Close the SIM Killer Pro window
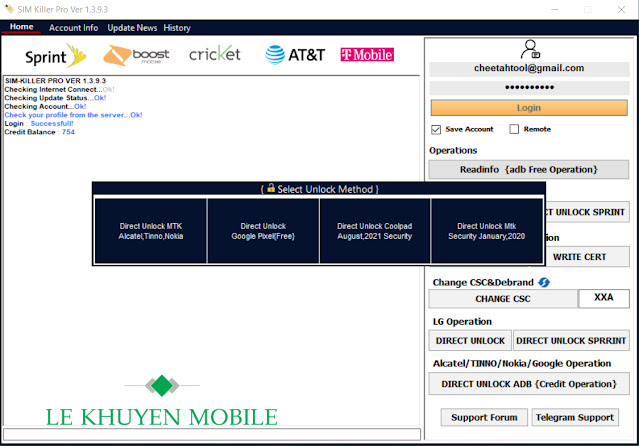Screen dimensions: 639x446 (x=621, y=9)
